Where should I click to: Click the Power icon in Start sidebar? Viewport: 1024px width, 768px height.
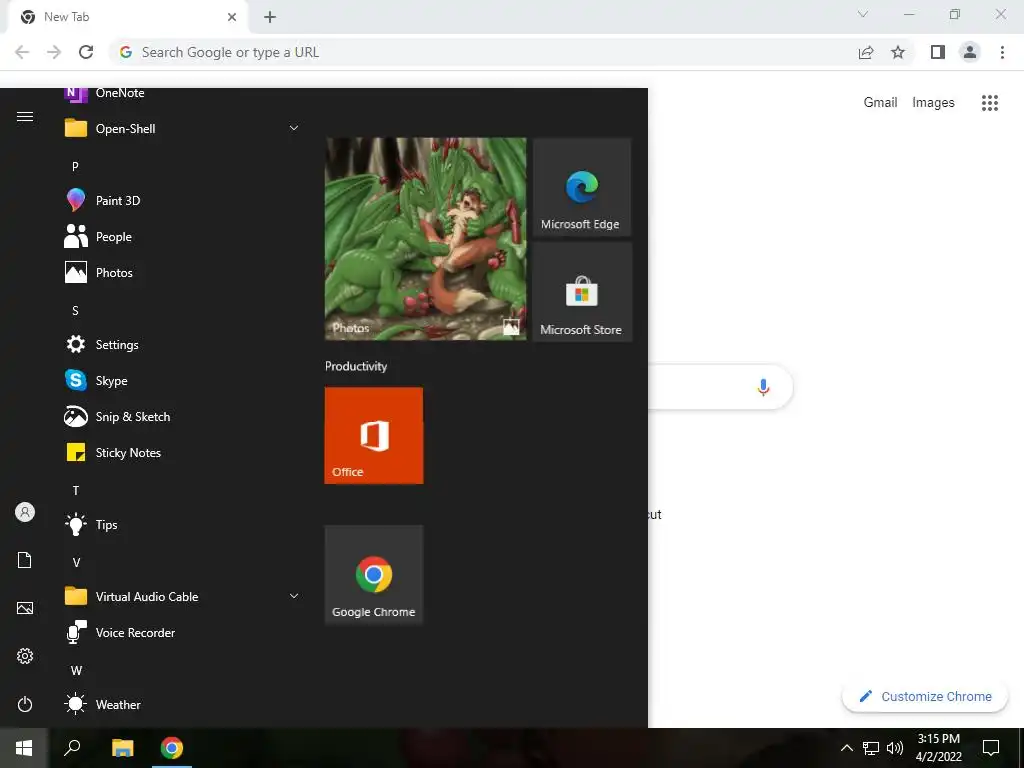click(x=25, y=704)
